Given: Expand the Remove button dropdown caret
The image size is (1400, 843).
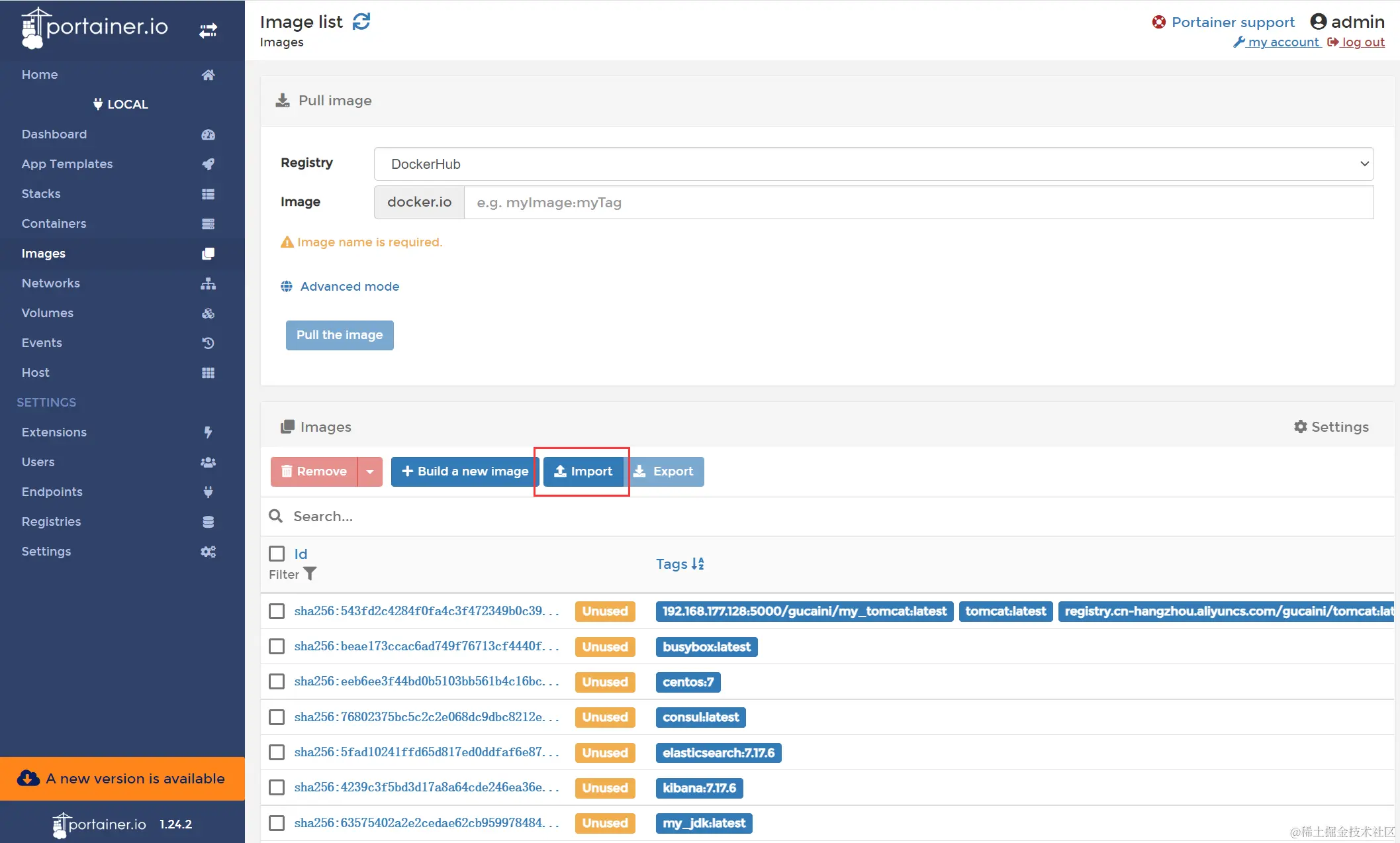Looking at the screenshot, I should (x=370, y=471).
